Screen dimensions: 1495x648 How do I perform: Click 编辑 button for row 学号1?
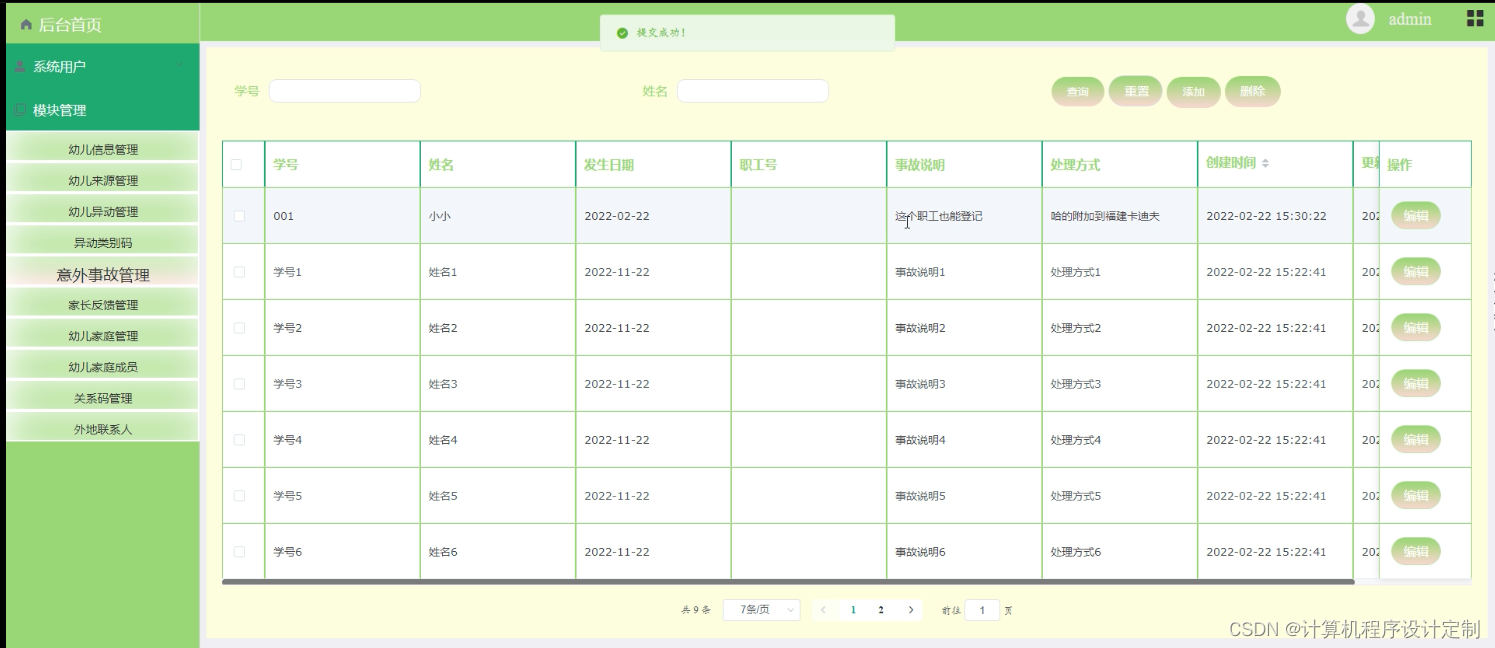(x=1415, y=272)
